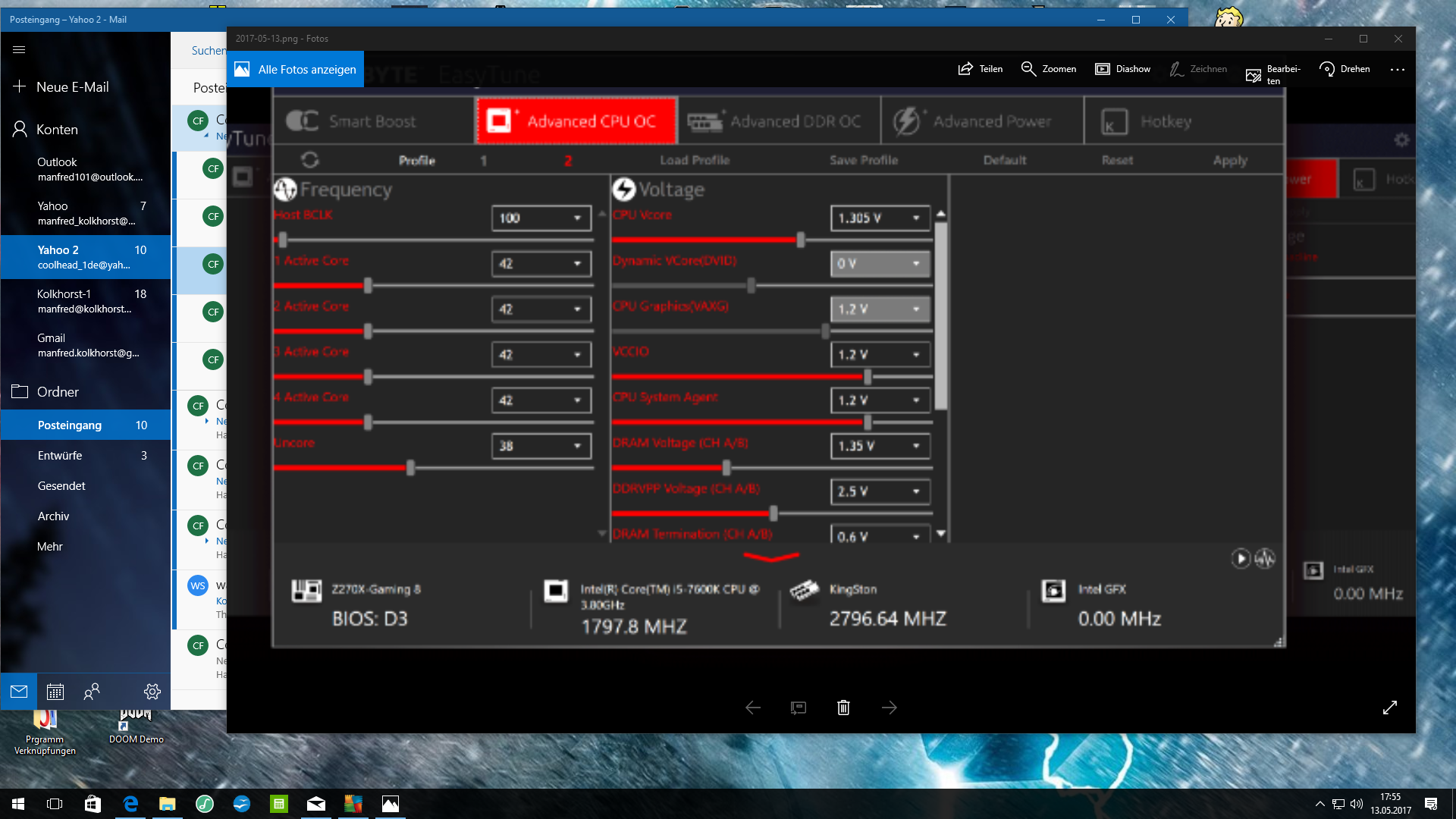Open the three-dots more options menu
The height and width of the screenshot is (819, 1456).
[1397, 69]
